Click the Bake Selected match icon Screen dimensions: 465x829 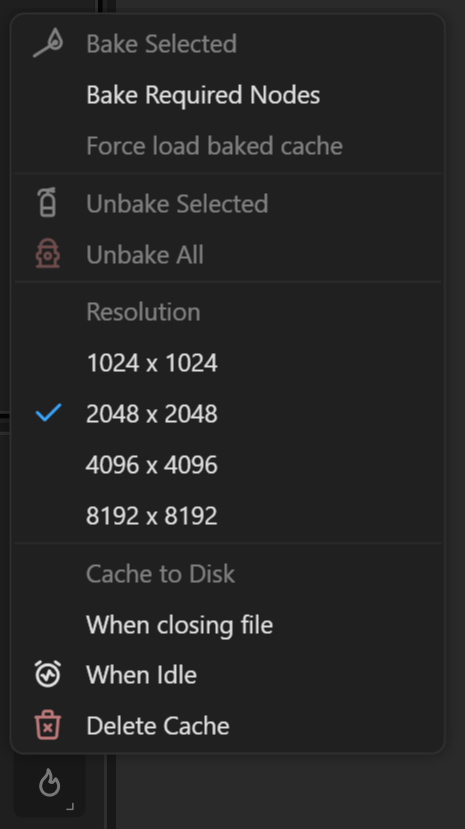pos(48,43)
